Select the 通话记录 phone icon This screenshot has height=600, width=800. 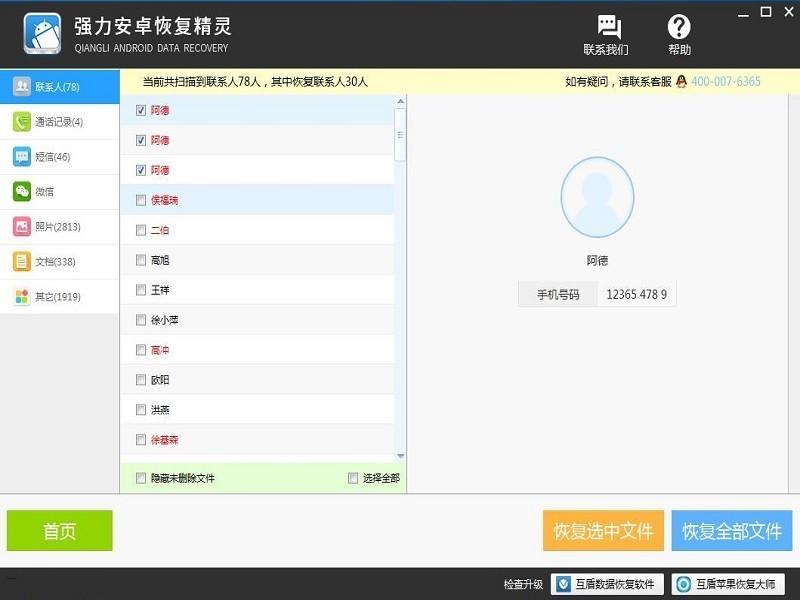21,122
